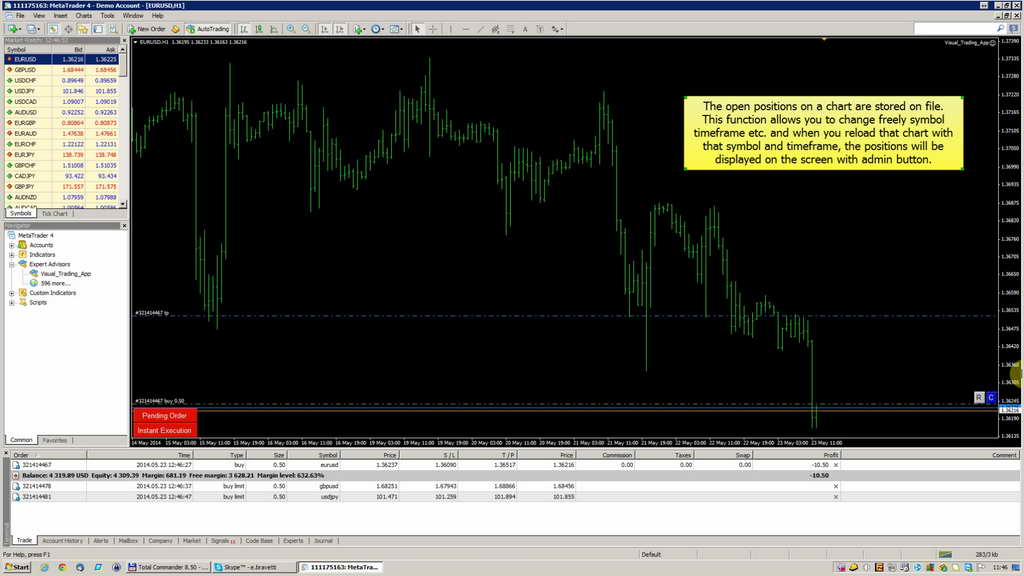Open the Strategy Tester icon
This screenshot has height=576, width=1024.
pyautogui.click(x=113, y=29)
